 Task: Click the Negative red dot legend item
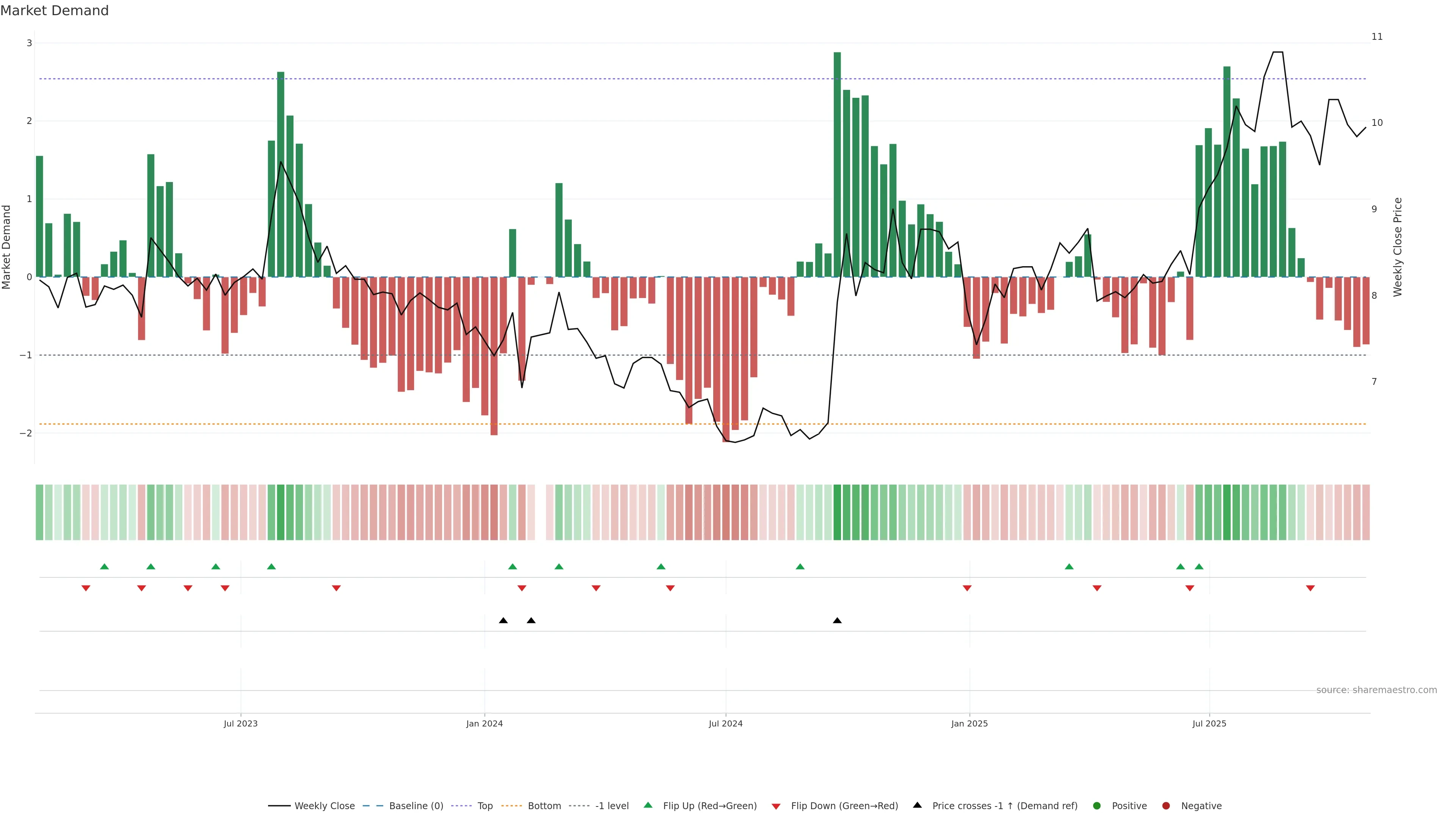1166,805
